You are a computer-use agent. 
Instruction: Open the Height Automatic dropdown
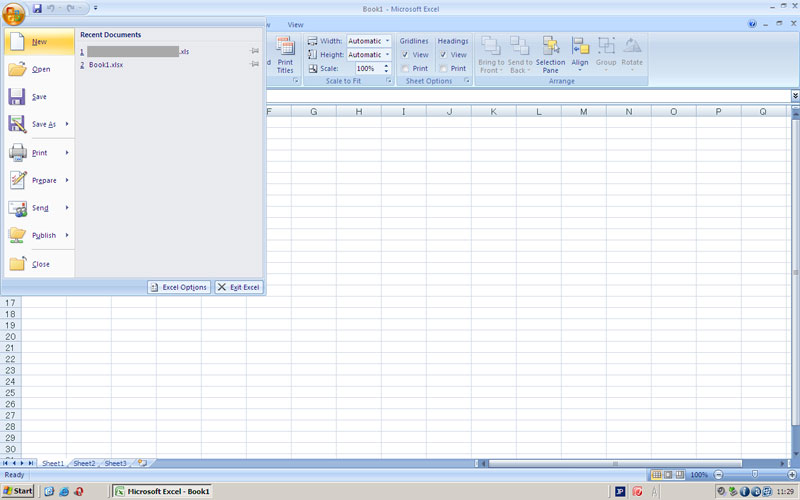point(387,55)
